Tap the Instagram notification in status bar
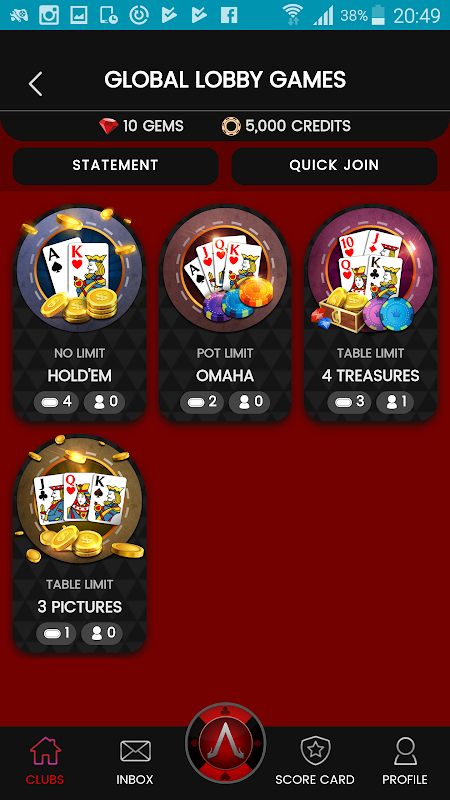This screenshot has width=450, height=800. pos(49,15)
